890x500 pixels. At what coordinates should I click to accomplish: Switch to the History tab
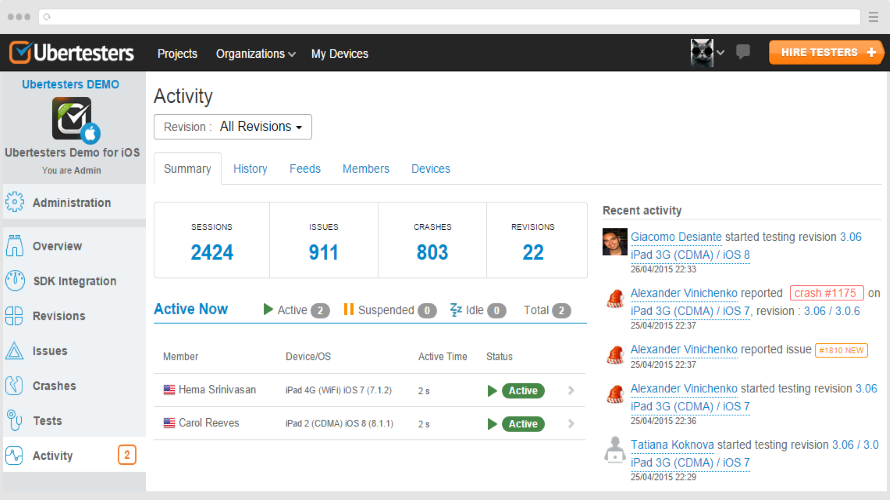pos(250,169)
